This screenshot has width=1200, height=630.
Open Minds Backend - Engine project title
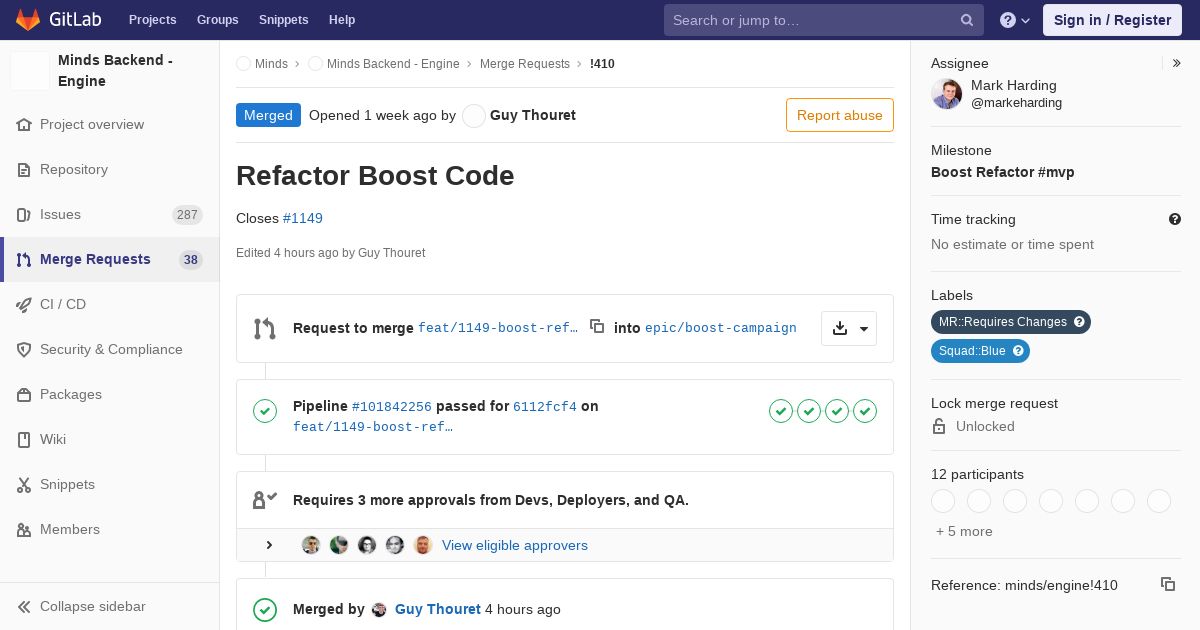coord(115,70)
